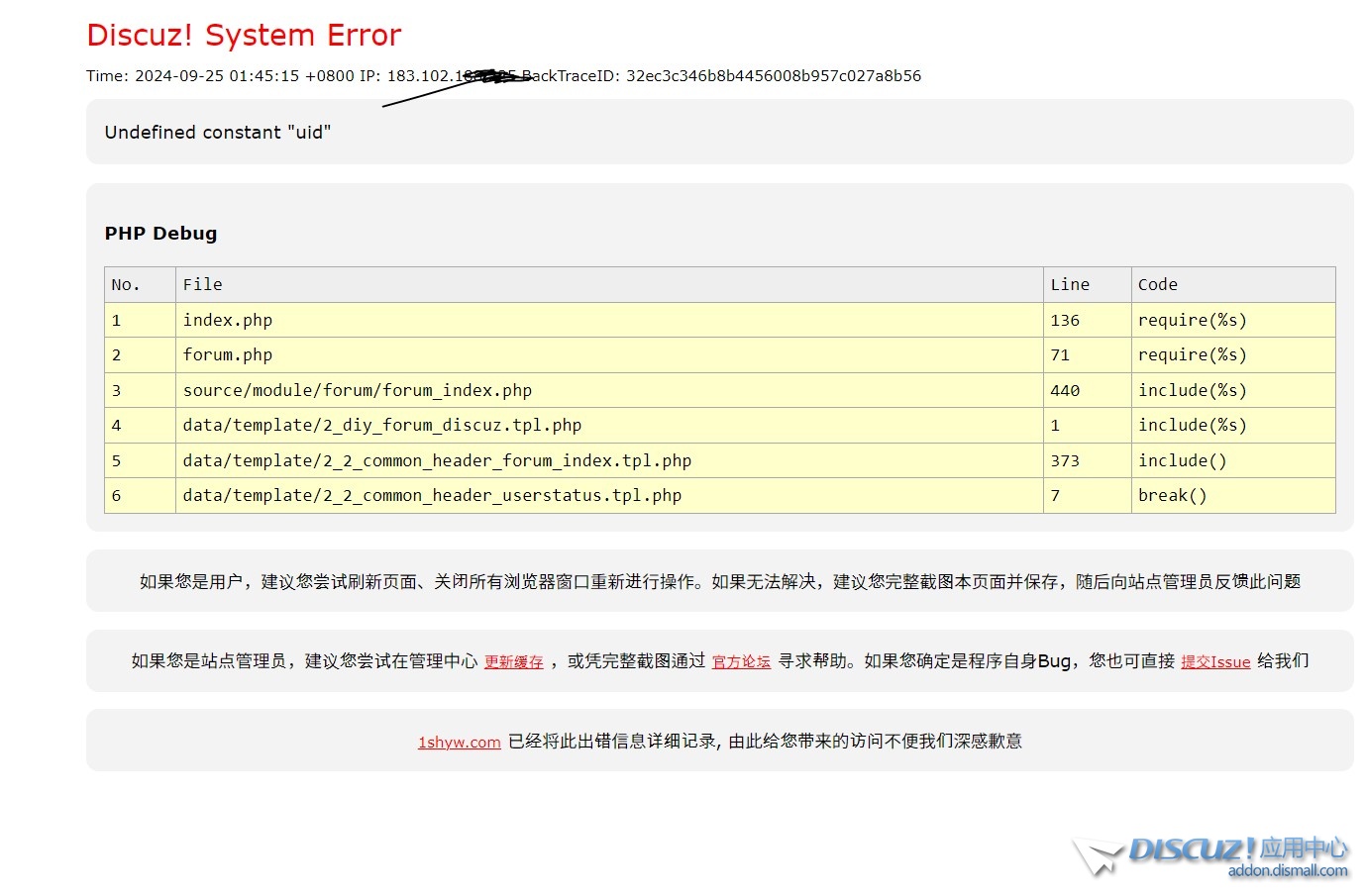Click the common_header_userstatus.tpl.php file path

point(432,496)
